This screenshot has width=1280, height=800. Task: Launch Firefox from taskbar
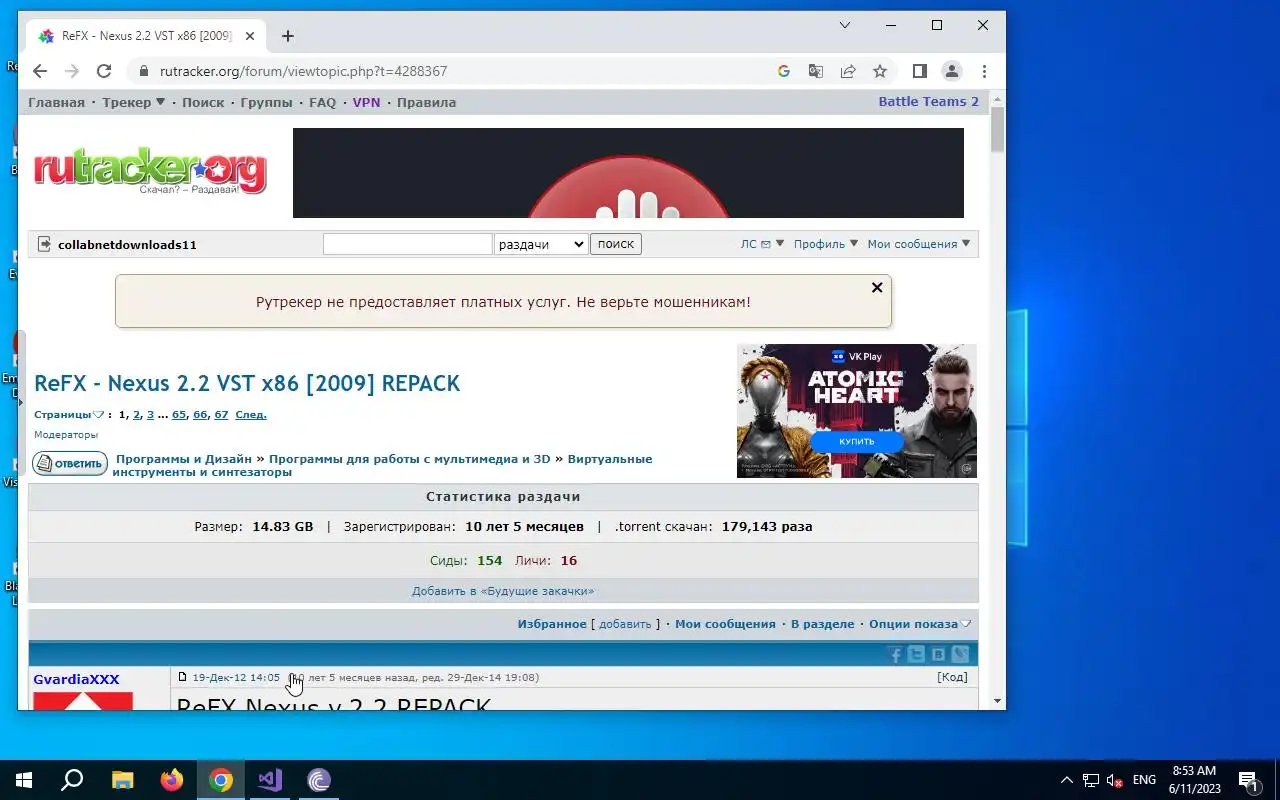click(x=172, y=780)
